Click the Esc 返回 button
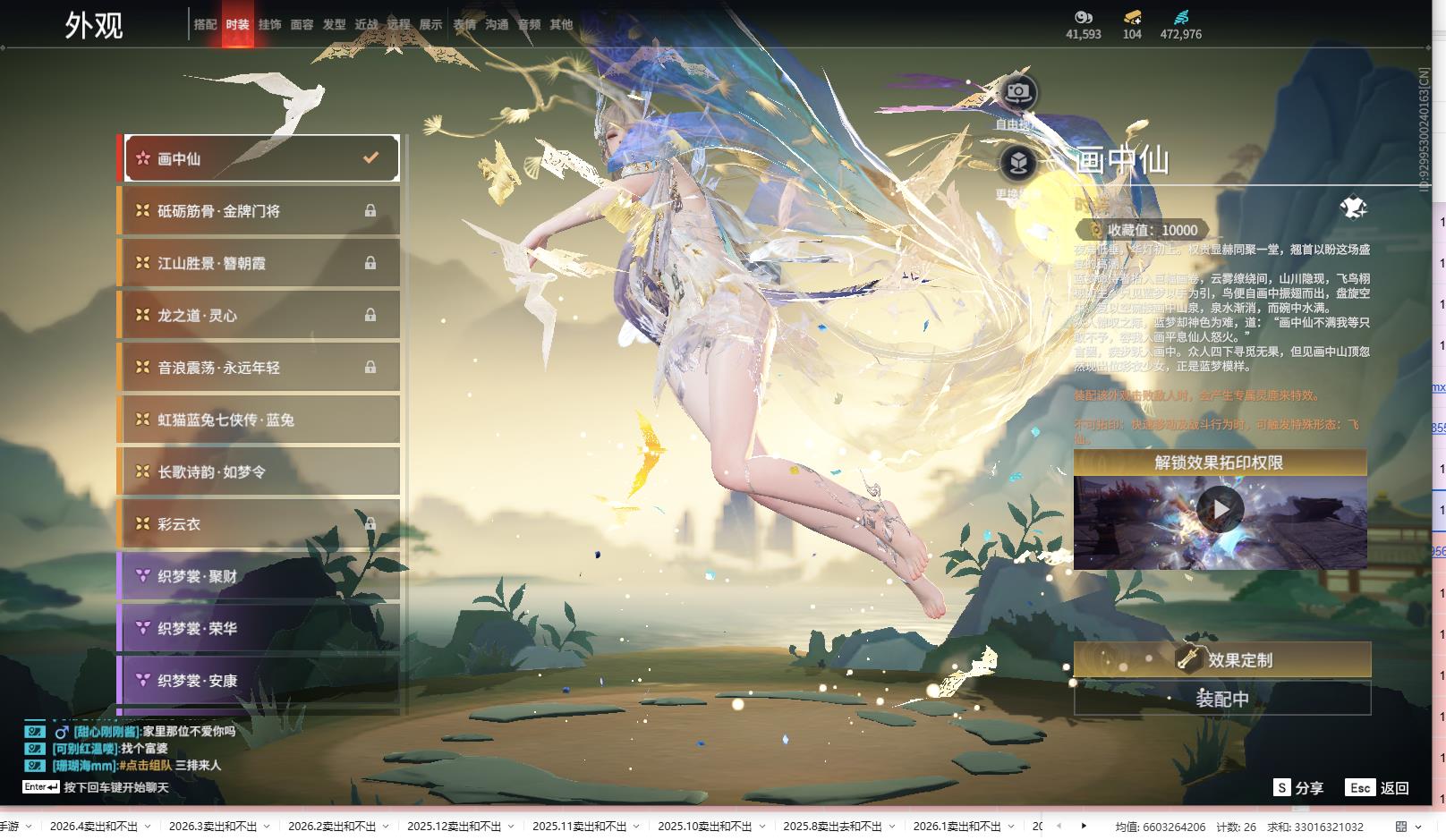The image size is (1446, 840). pos(1377,788)
